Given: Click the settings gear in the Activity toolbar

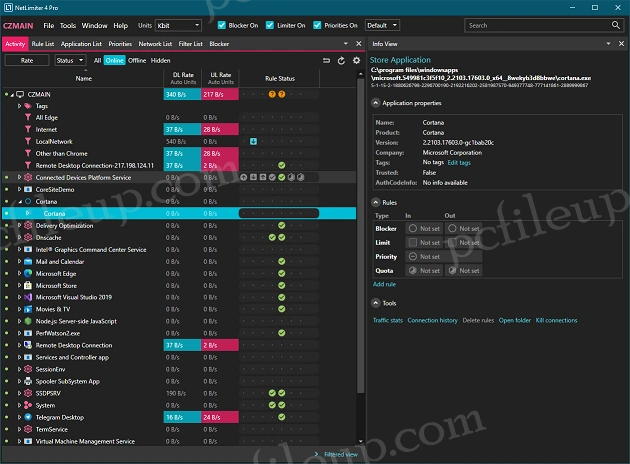Looking at the screenshot, I should click(356, 61).
